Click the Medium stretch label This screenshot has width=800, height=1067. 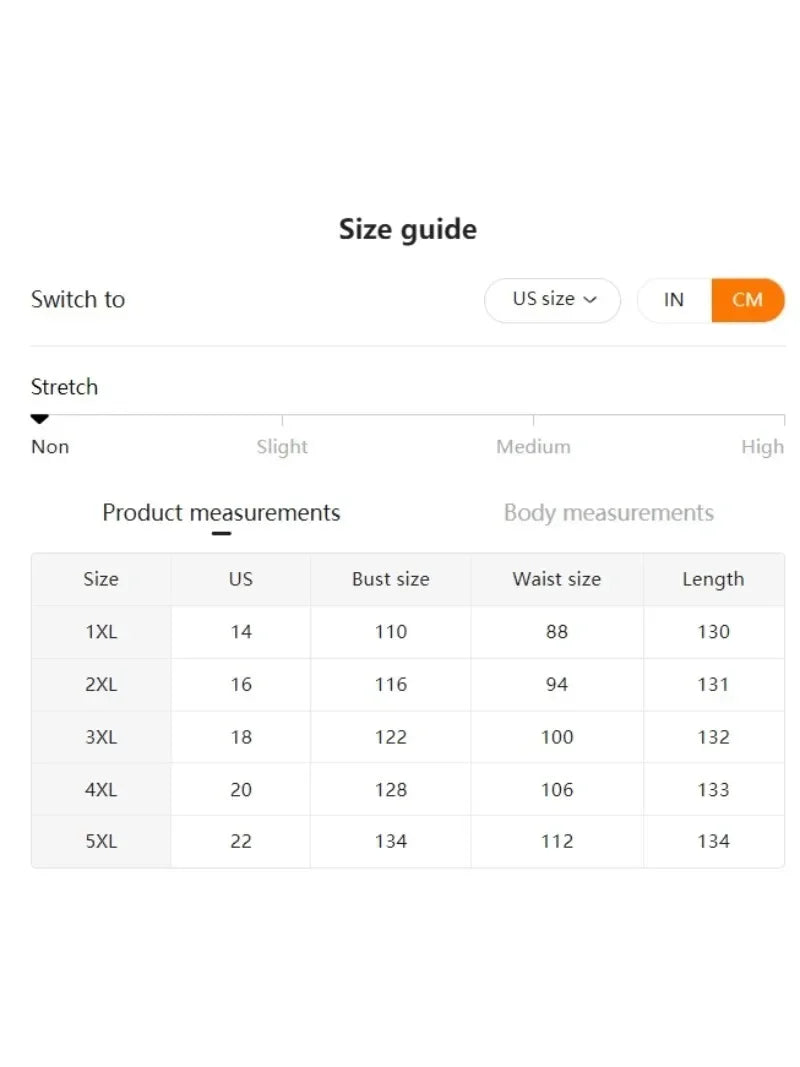[533, 447]
